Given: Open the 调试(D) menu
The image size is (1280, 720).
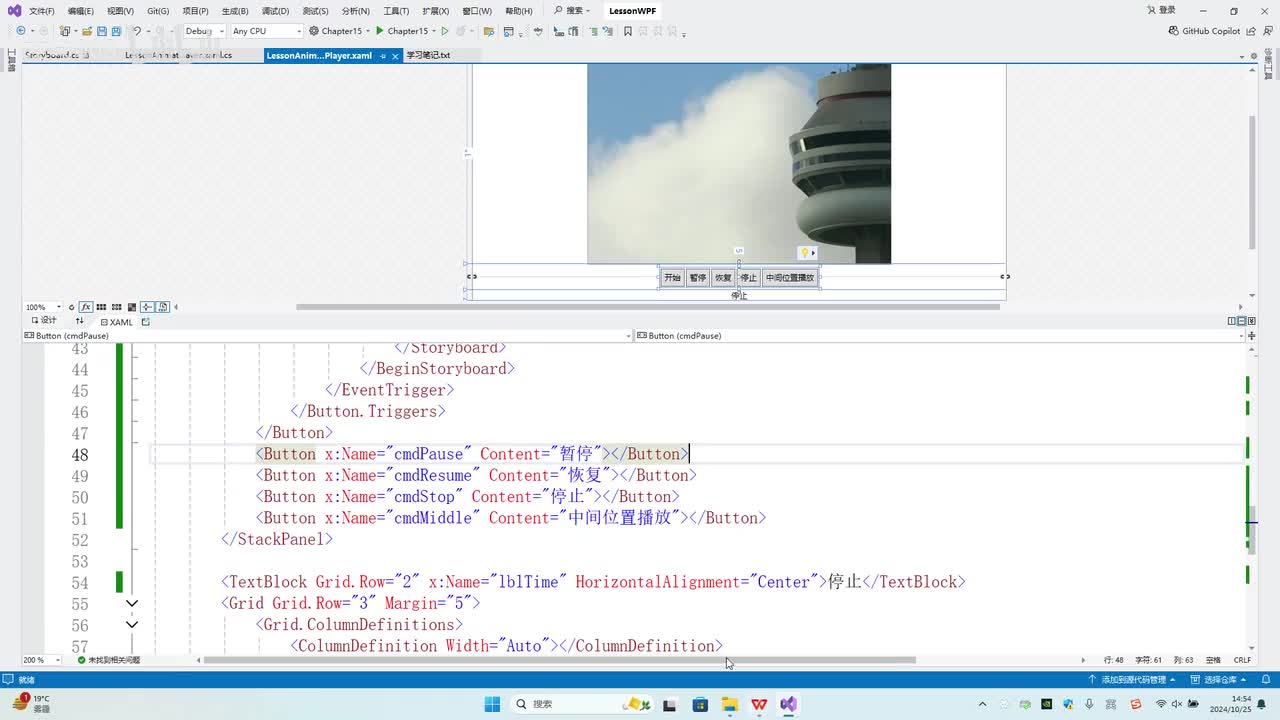Looking at the screenshot, I should tap(275, 11).
